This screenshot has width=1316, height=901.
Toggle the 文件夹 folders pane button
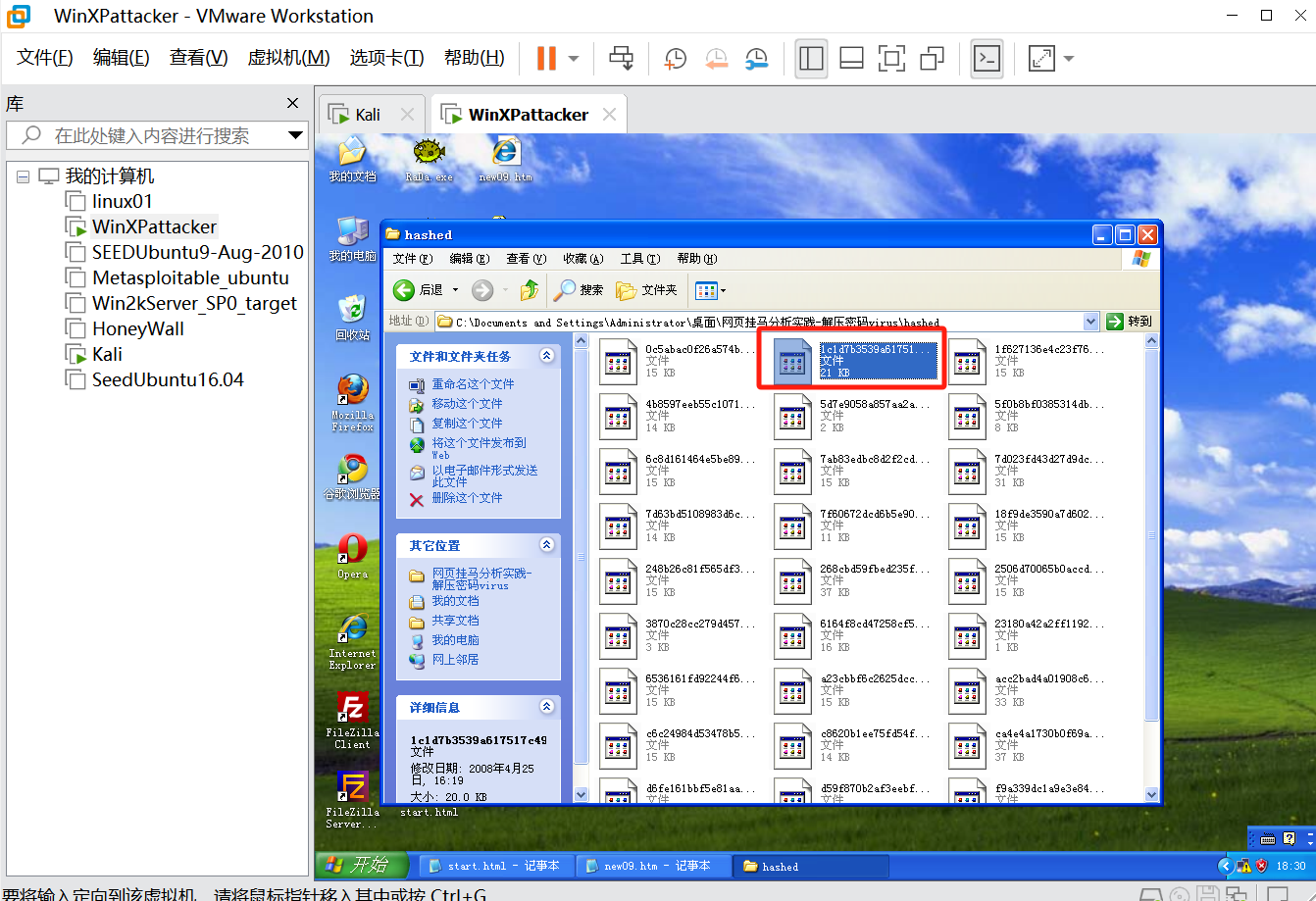click(x=647, y=290)
